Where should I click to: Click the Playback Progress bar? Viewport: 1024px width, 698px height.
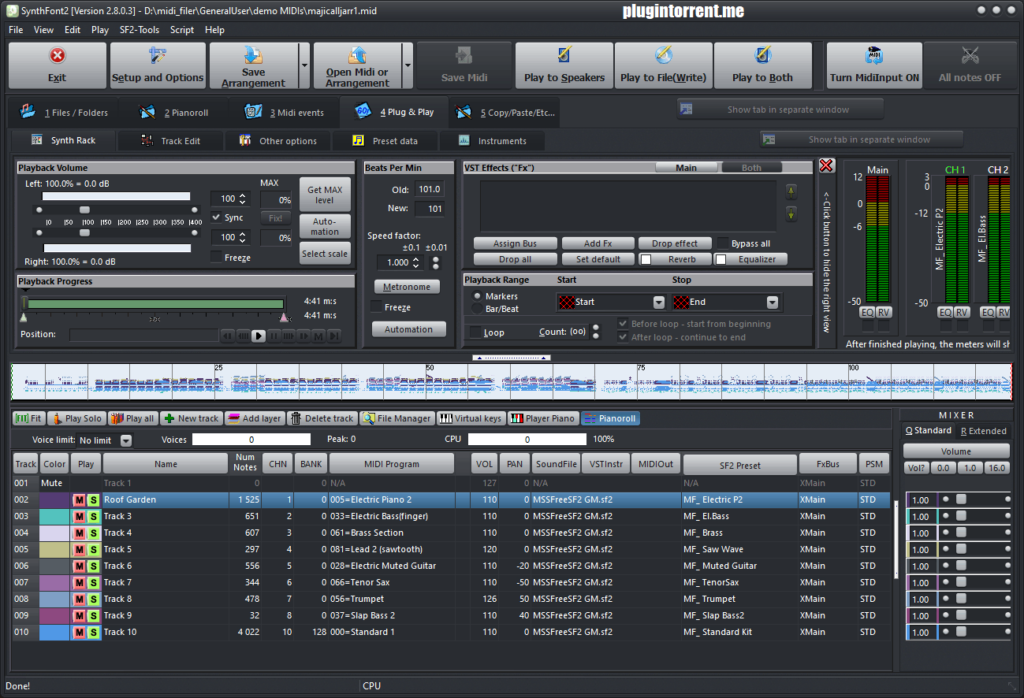155,304
